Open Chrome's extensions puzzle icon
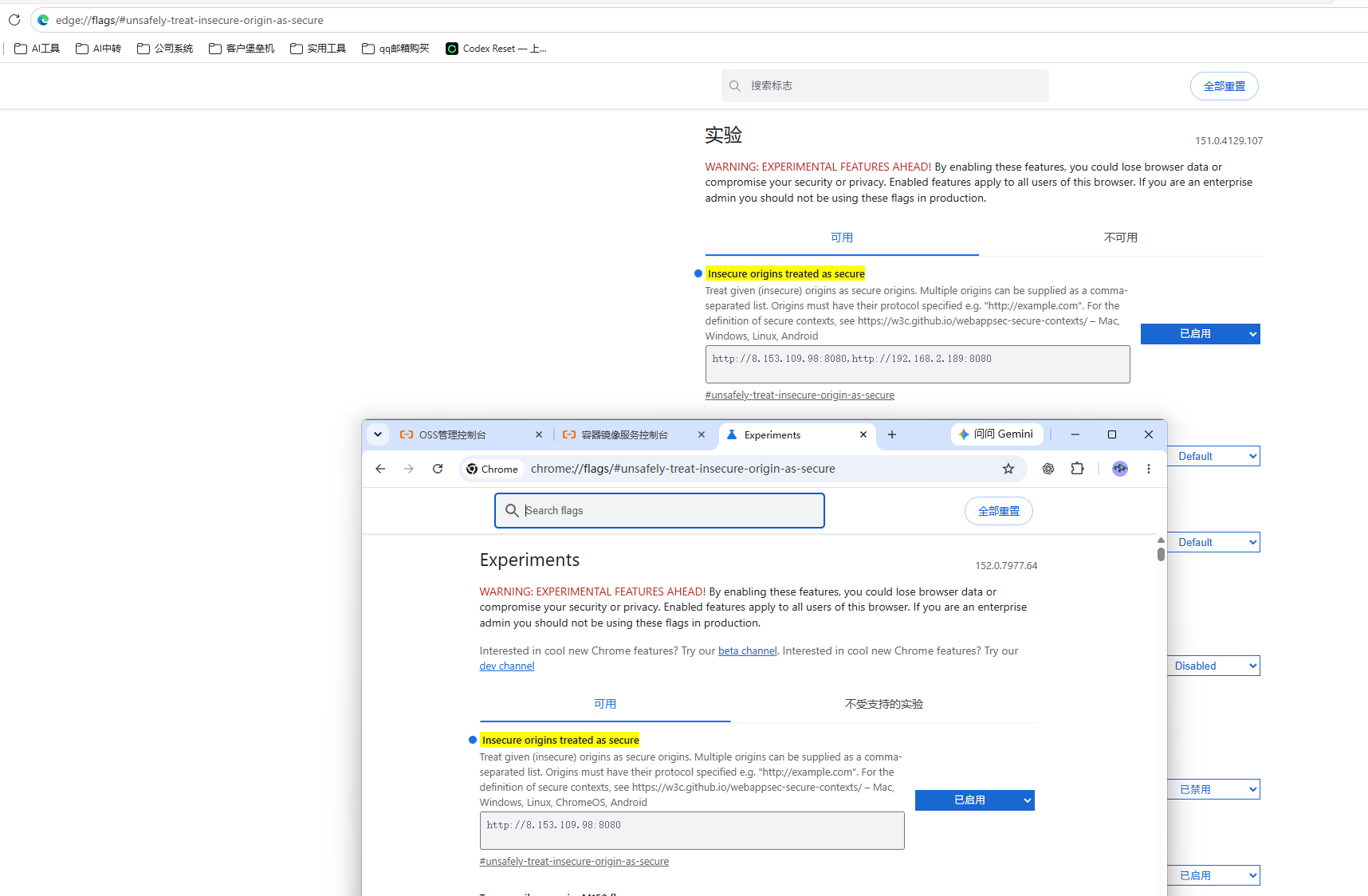This screenshot has height=896, width=1368. point(1077,469)
